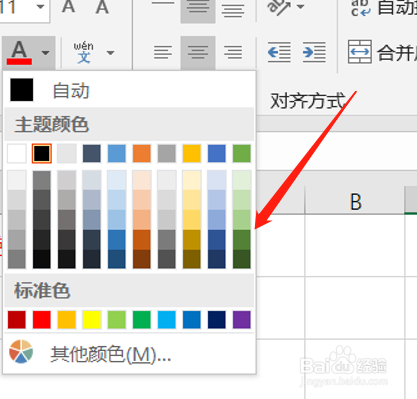Pick the blue theme color swatch
The image size is (417, 399).
tap(217, 153)
